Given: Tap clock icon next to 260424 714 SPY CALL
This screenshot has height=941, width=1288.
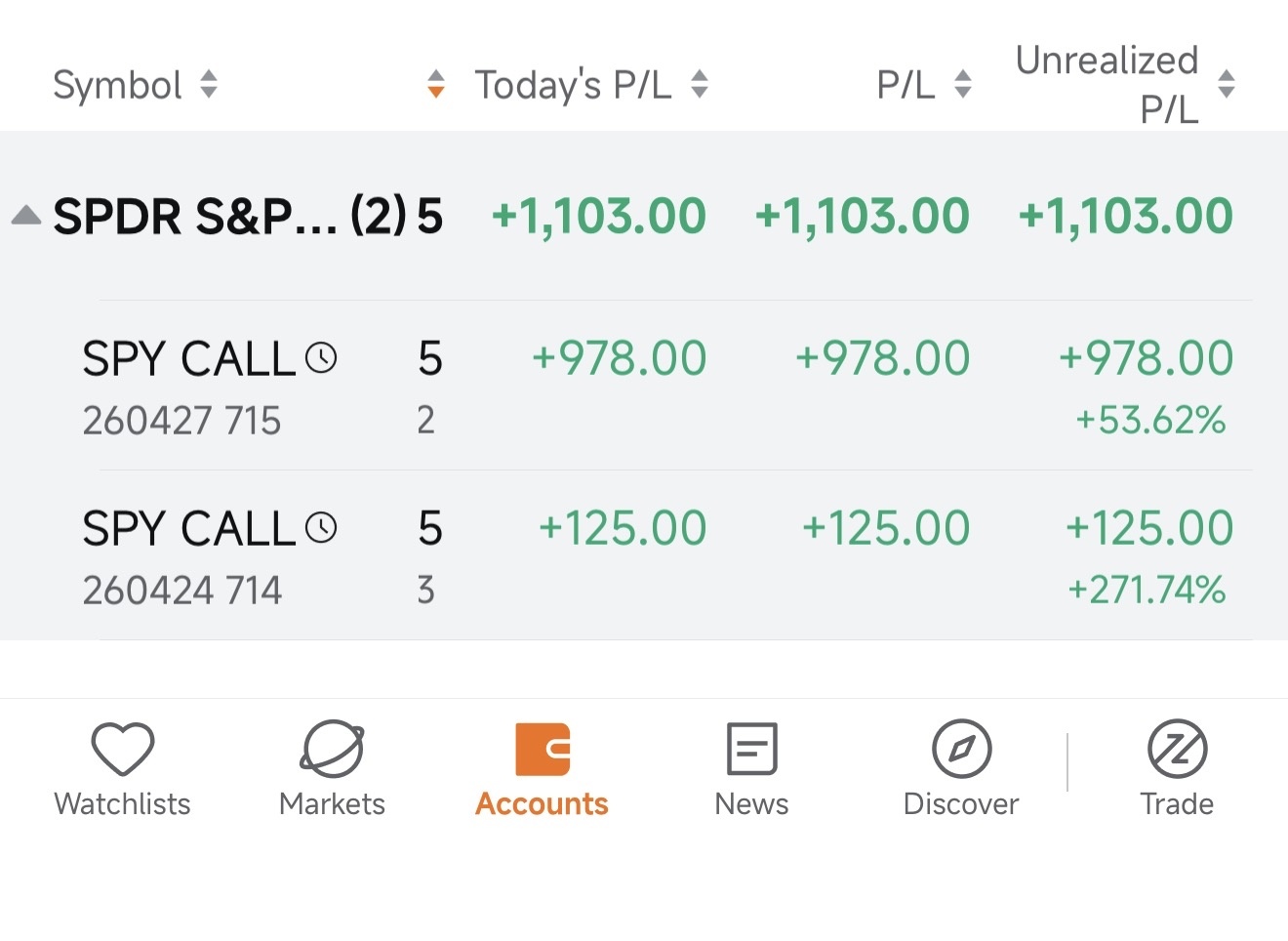Looking at the screenshot, I should [x=321, y=528].
